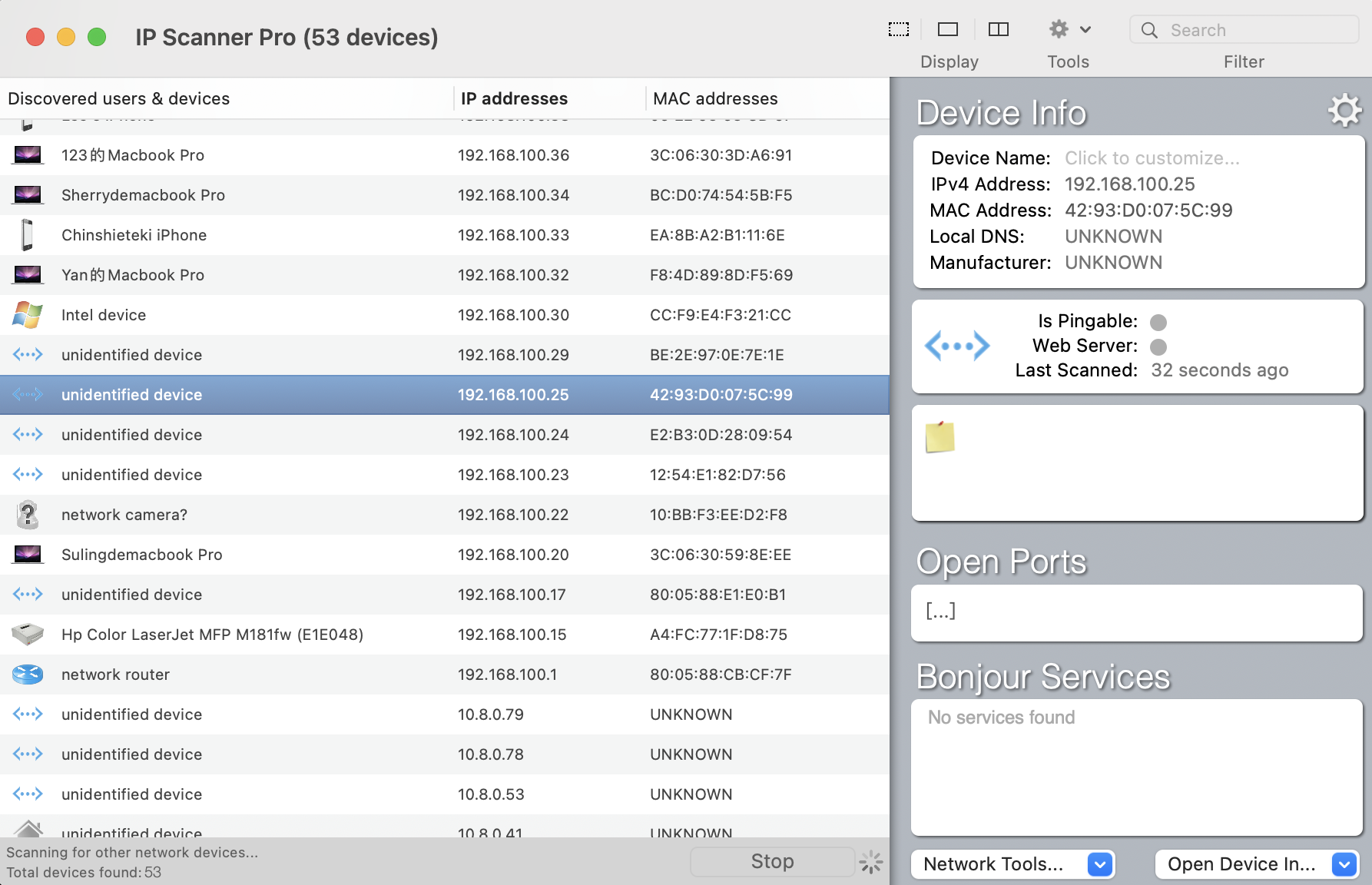Switch to single-pane display layout
This screenshot has height=885, width=1372.
[x=948, y=30]
